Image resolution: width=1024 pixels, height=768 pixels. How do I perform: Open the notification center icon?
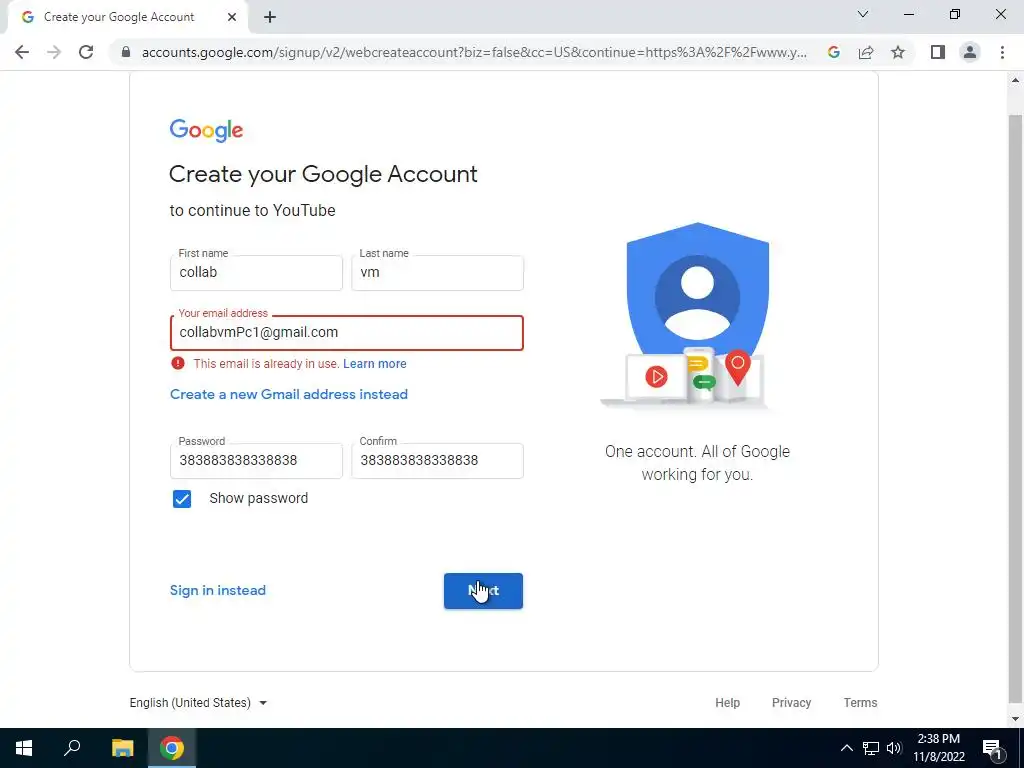(992, 748)
